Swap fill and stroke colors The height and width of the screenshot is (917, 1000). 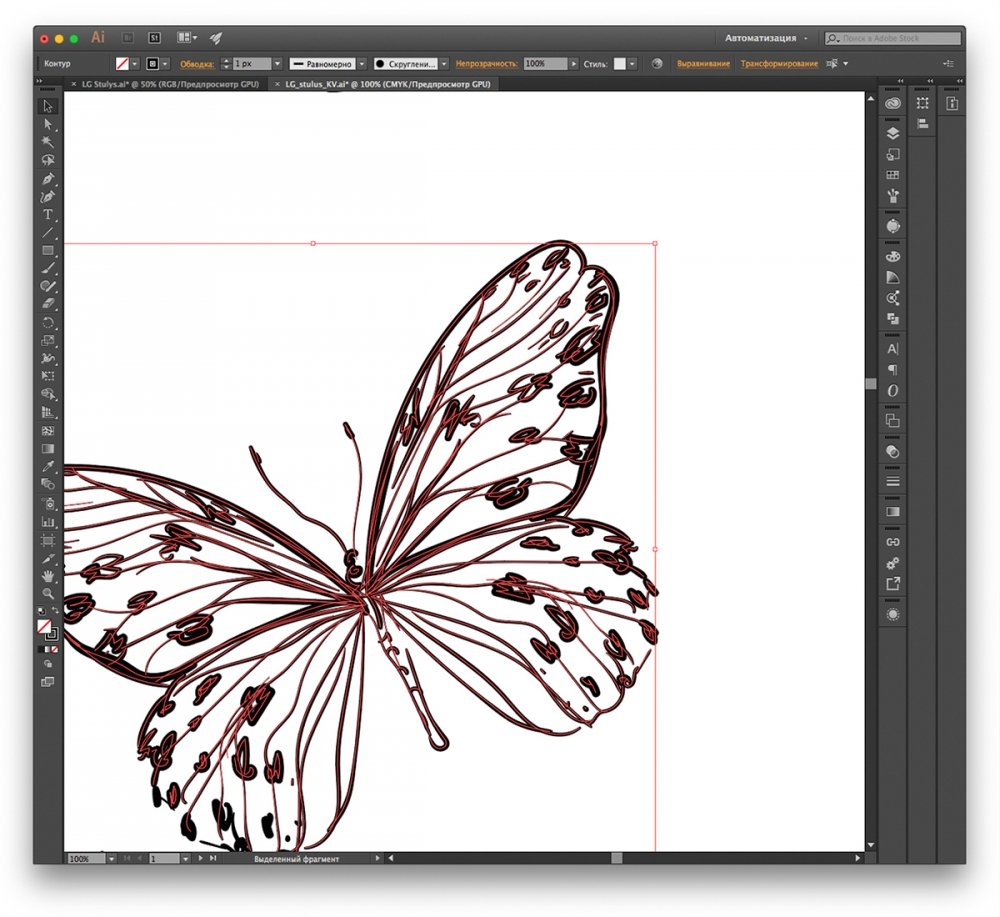tap(55, 611)
